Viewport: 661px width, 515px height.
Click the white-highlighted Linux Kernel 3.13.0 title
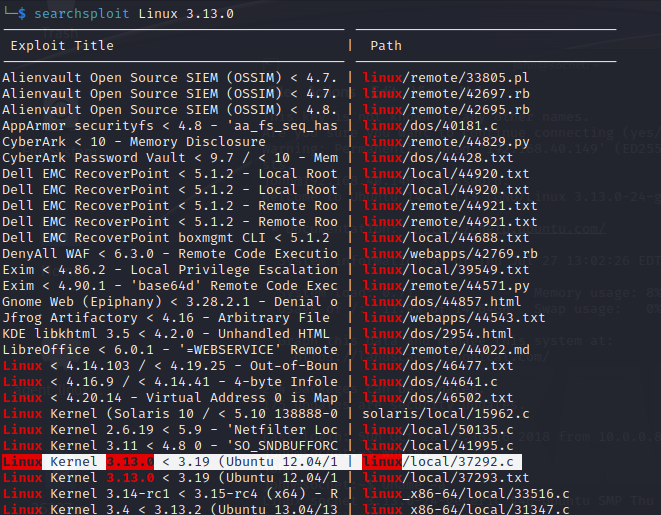point(170,462)
